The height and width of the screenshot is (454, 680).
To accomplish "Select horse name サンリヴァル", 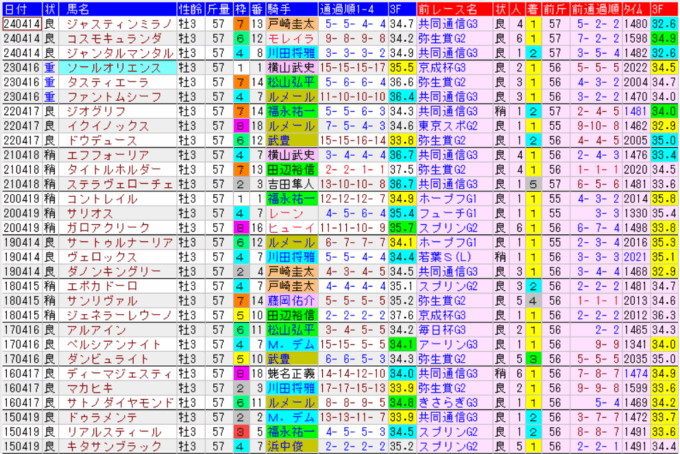I will [102, 301].
